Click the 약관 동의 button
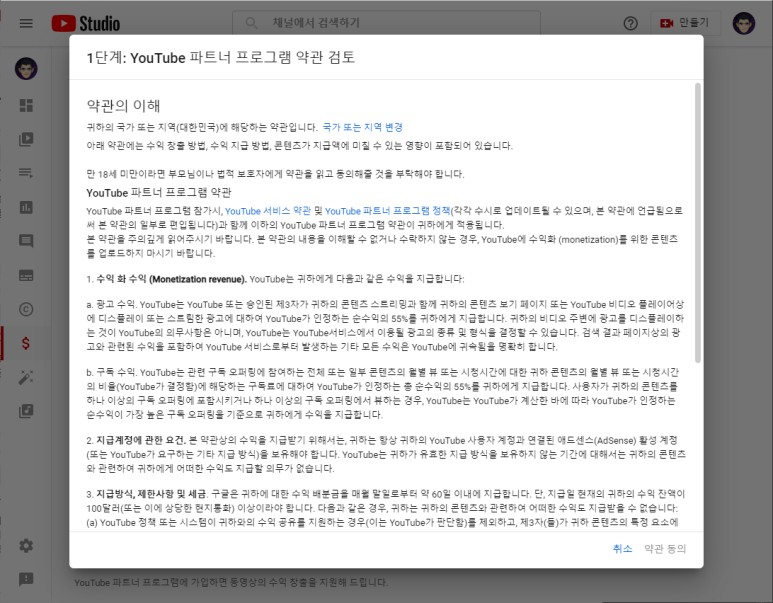Screen dimensions: 773x603 click(665, 549)
